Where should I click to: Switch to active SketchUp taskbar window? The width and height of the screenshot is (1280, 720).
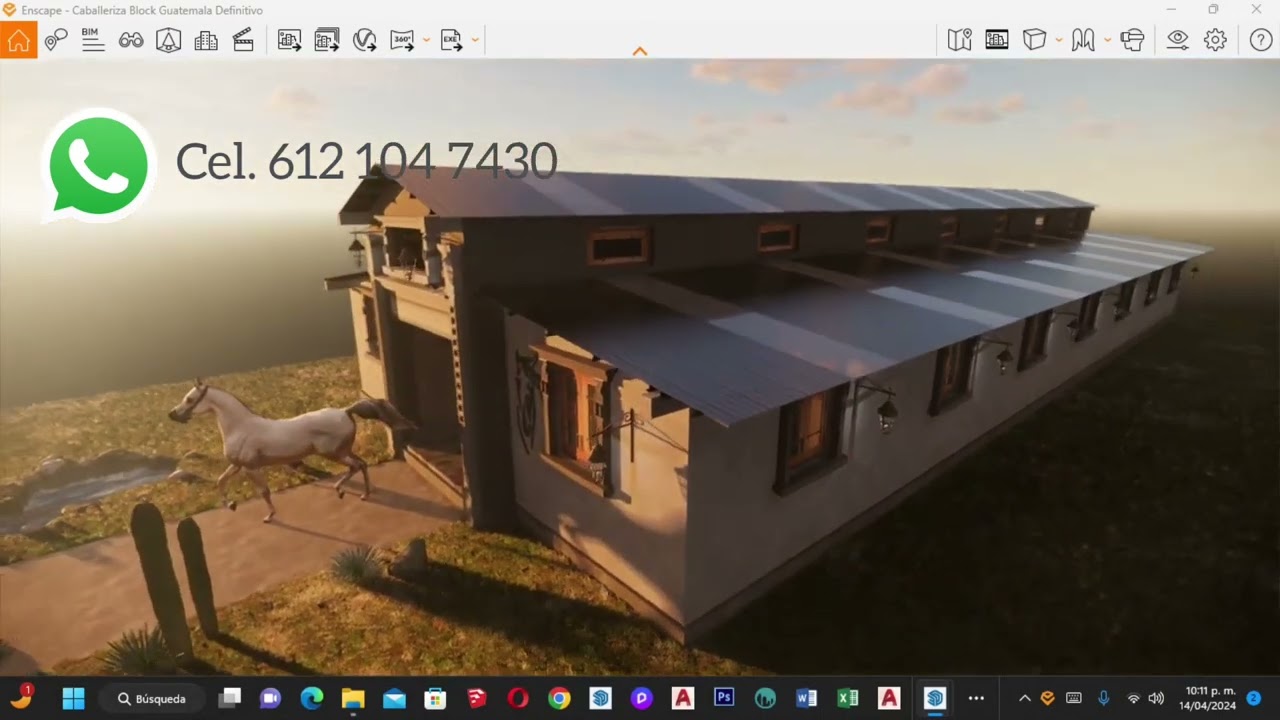(935, 698)
